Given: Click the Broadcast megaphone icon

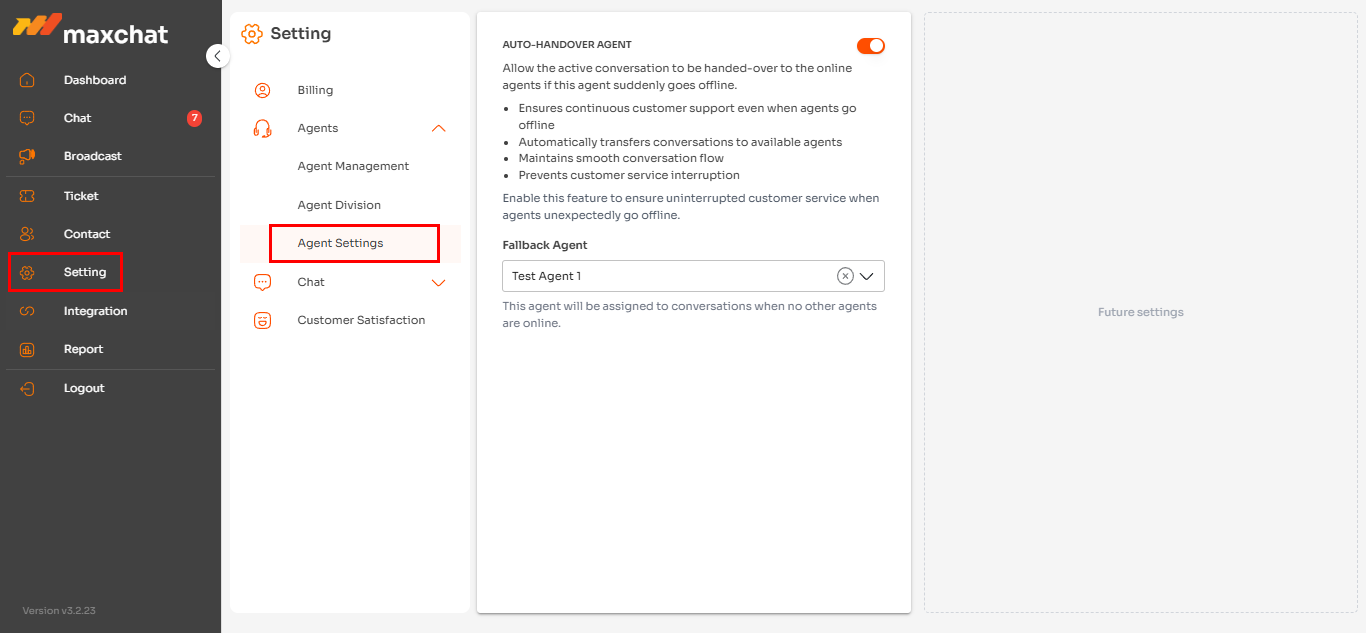Looking at the screenshot, I should coord(27,156).
